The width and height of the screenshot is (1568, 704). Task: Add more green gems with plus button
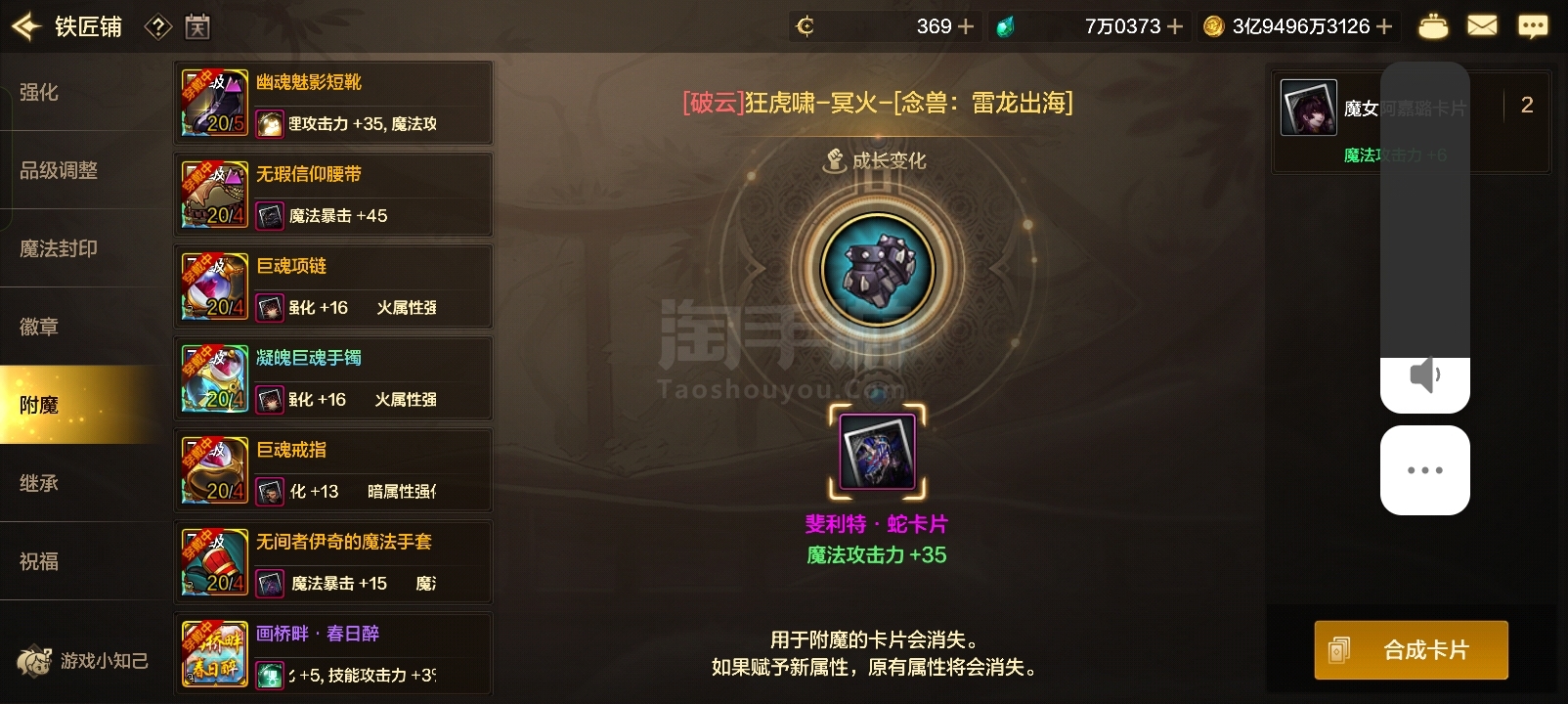click(1175, 26)
